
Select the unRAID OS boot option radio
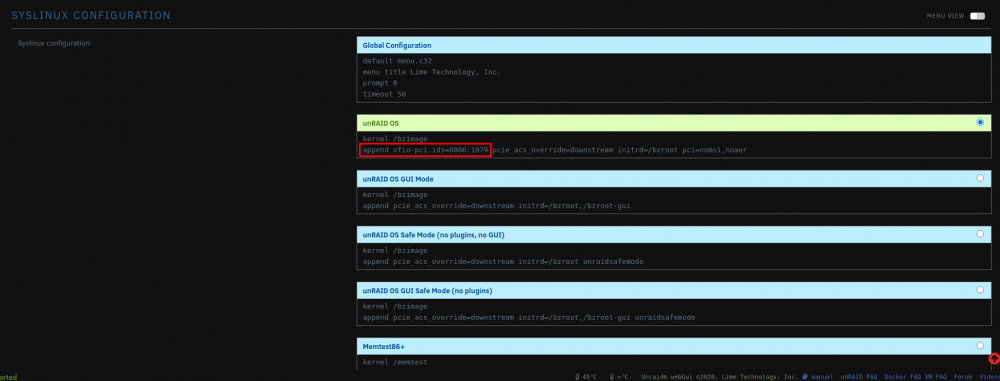980,122
